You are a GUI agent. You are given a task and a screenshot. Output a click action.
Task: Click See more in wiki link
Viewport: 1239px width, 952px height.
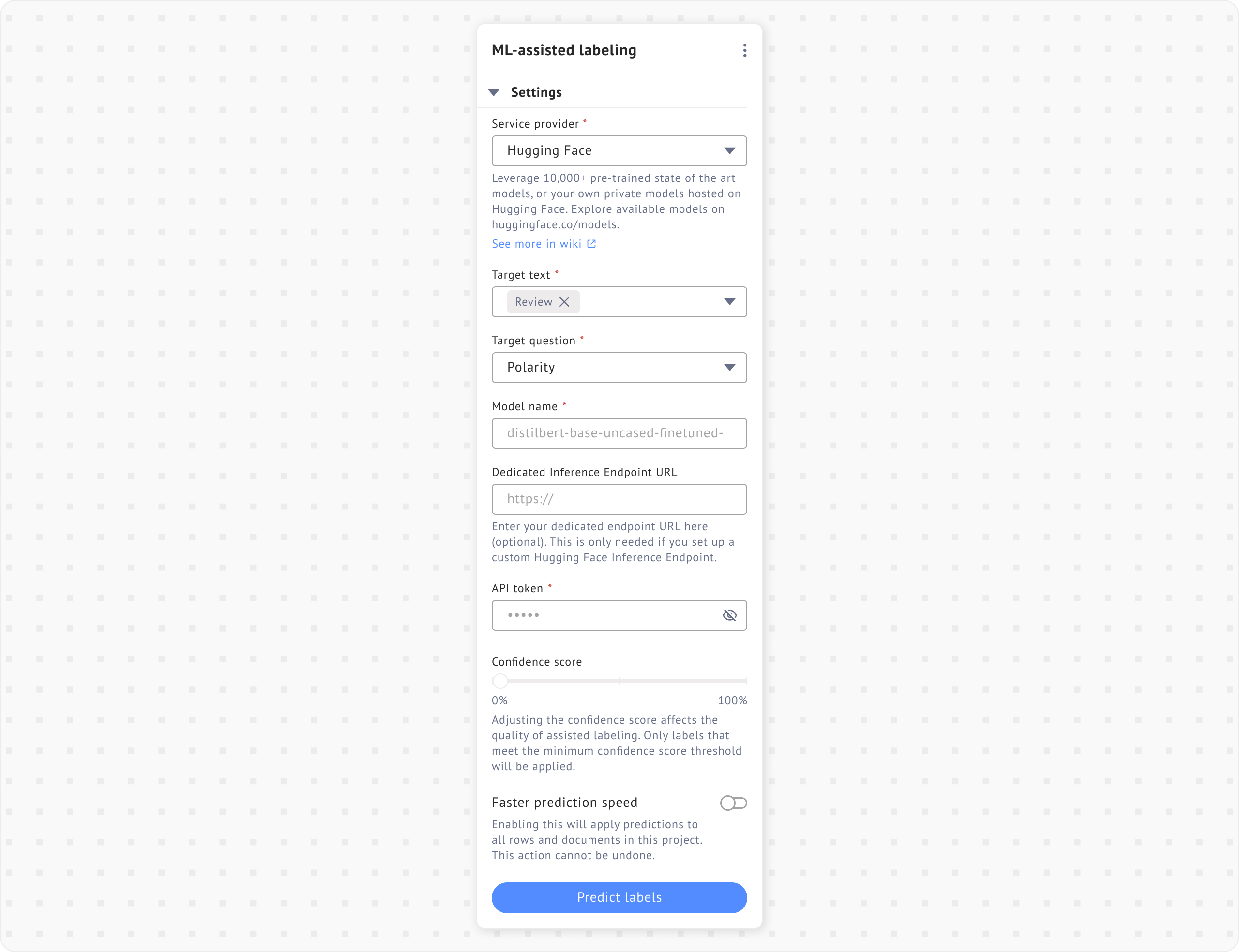pos(536,244)
